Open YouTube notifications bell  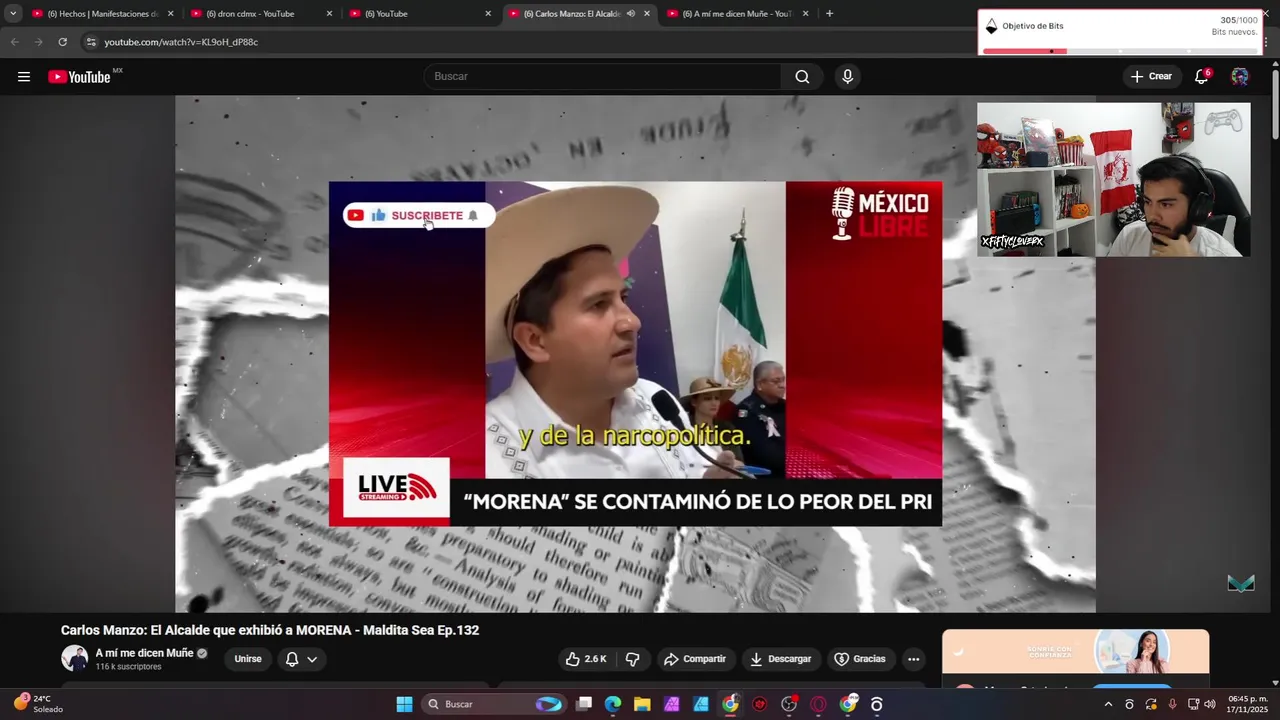[x=1202, y=77]
